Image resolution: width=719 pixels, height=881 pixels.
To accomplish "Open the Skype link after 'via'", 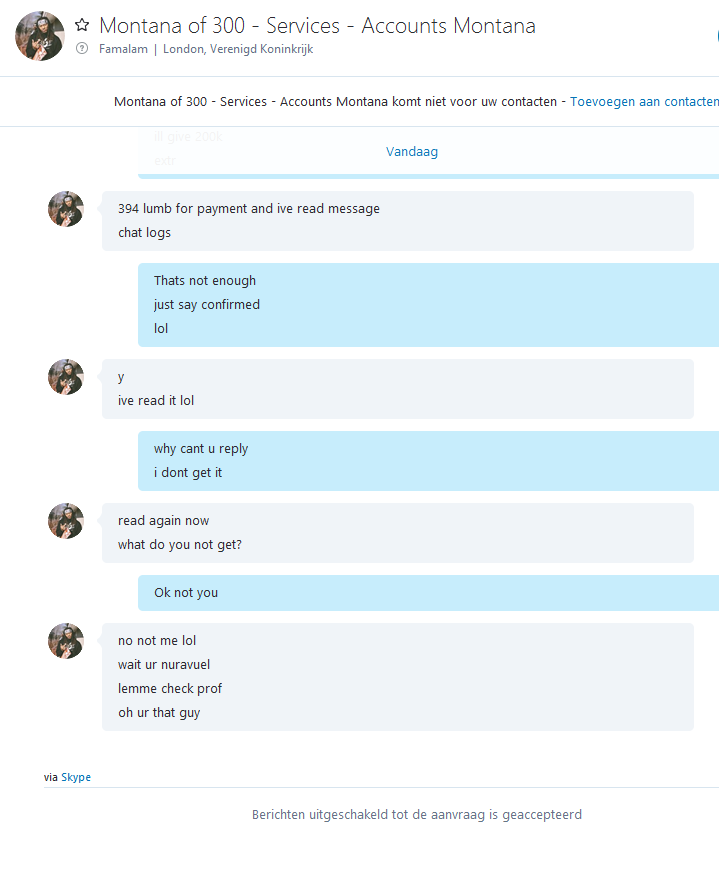I will coord(76,777).
